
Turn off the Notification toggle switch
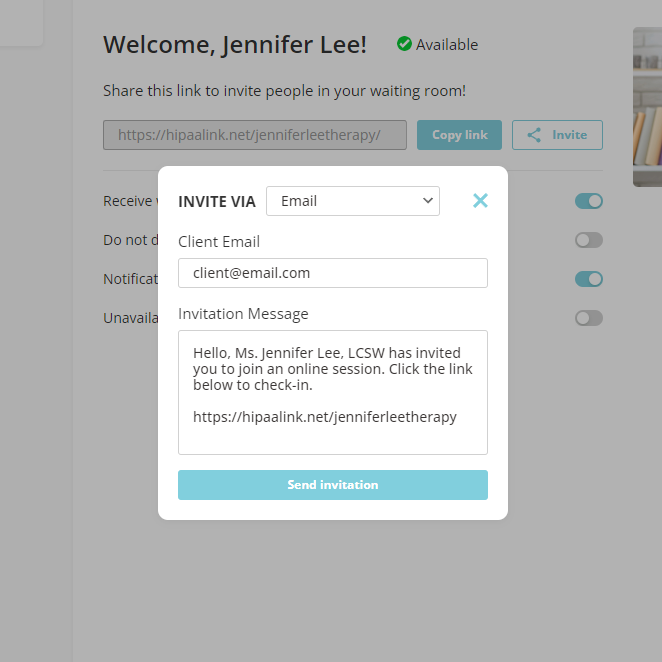pyautogui.click(x=589, y=279)
